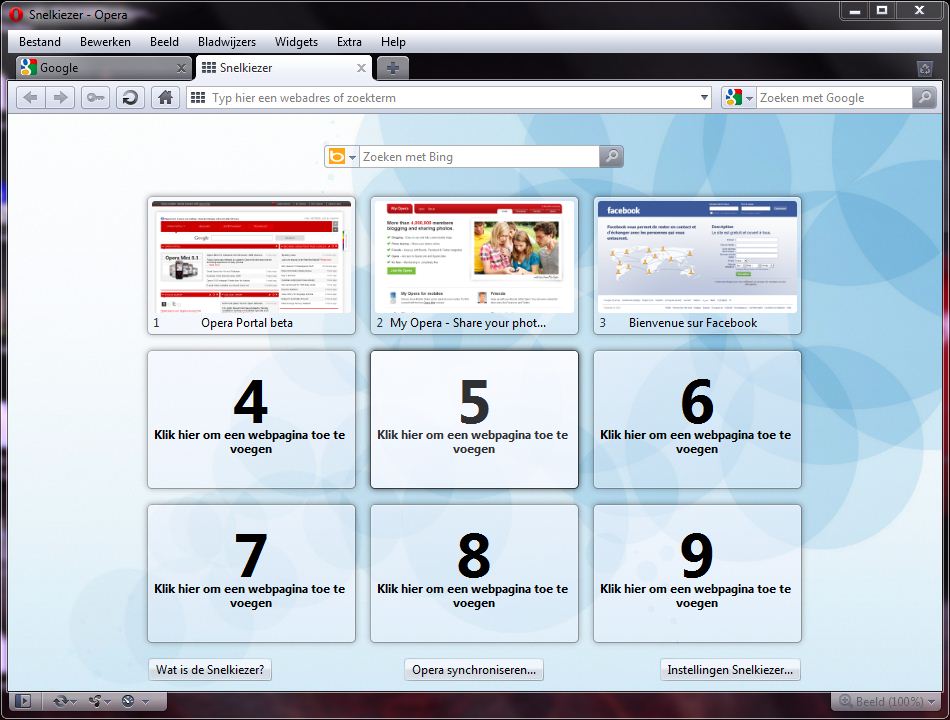950x720 pixels.
Task: Open the Beeld menu
Action: click(164, 42)
